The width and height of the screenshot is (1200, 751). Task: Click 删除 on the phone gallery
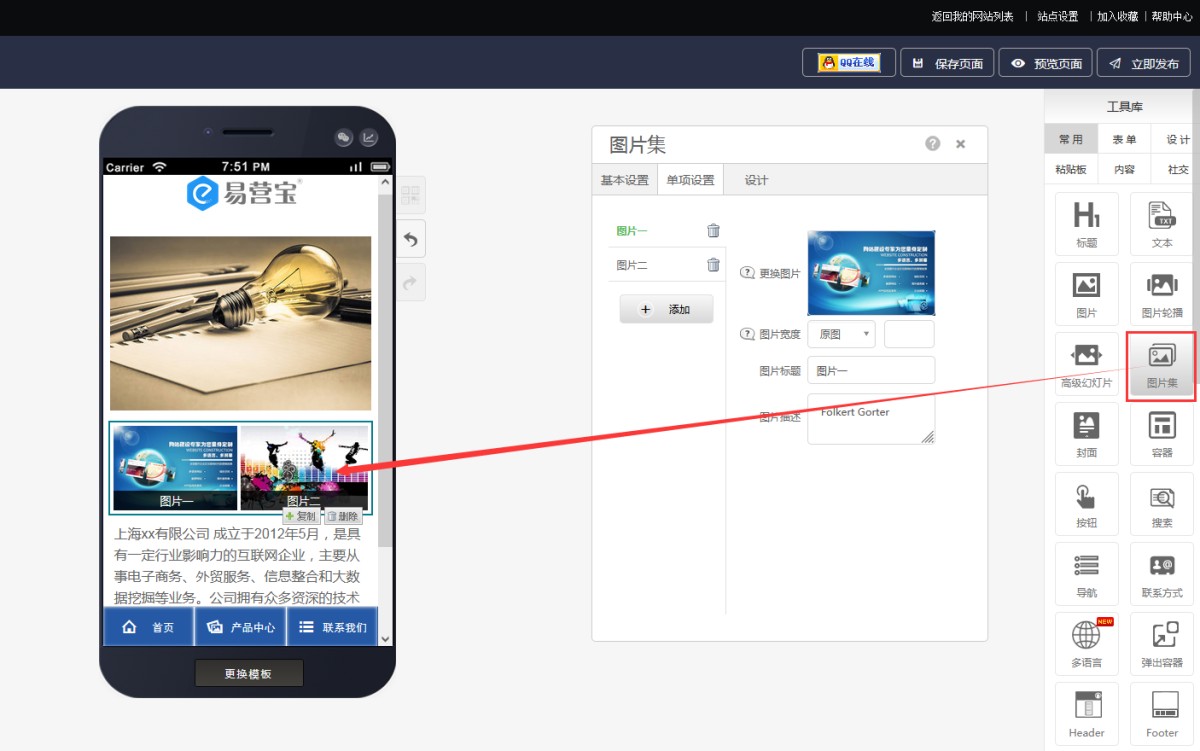[343, 516]
